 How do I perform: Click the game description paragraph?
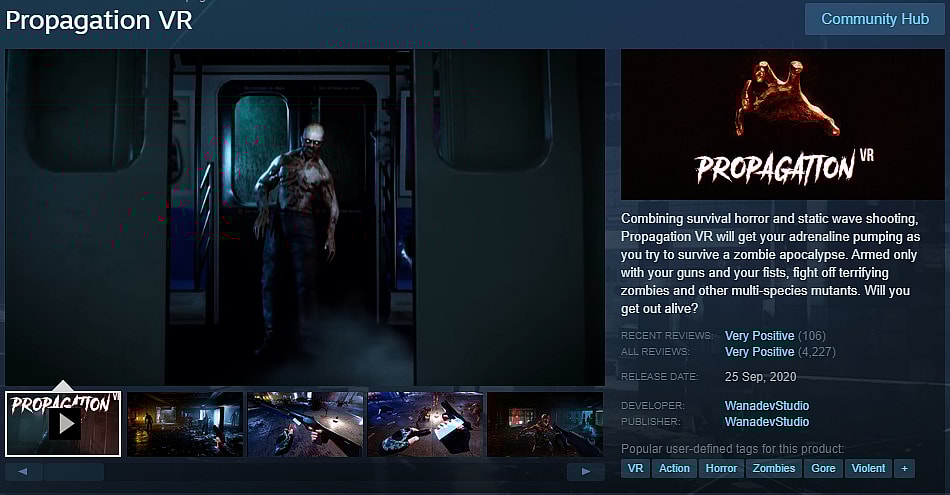point(770,264)
